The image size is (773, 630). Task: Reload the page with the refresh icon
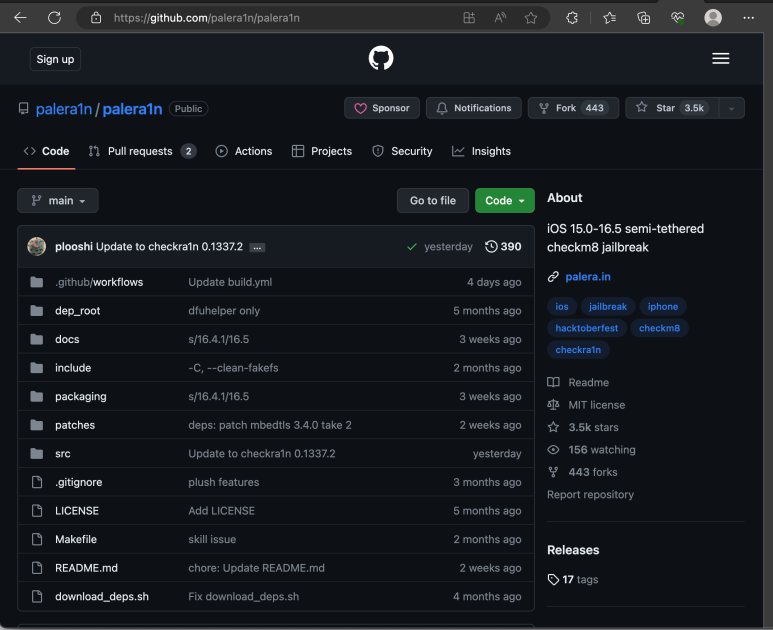pyautogui.click(x=54, y=18)
